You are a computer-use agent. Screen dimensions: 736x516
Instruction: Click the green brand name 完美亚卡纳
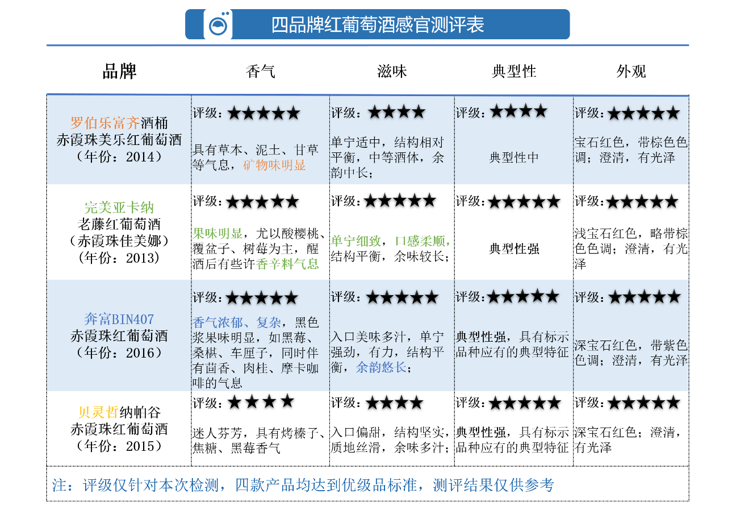119,207
